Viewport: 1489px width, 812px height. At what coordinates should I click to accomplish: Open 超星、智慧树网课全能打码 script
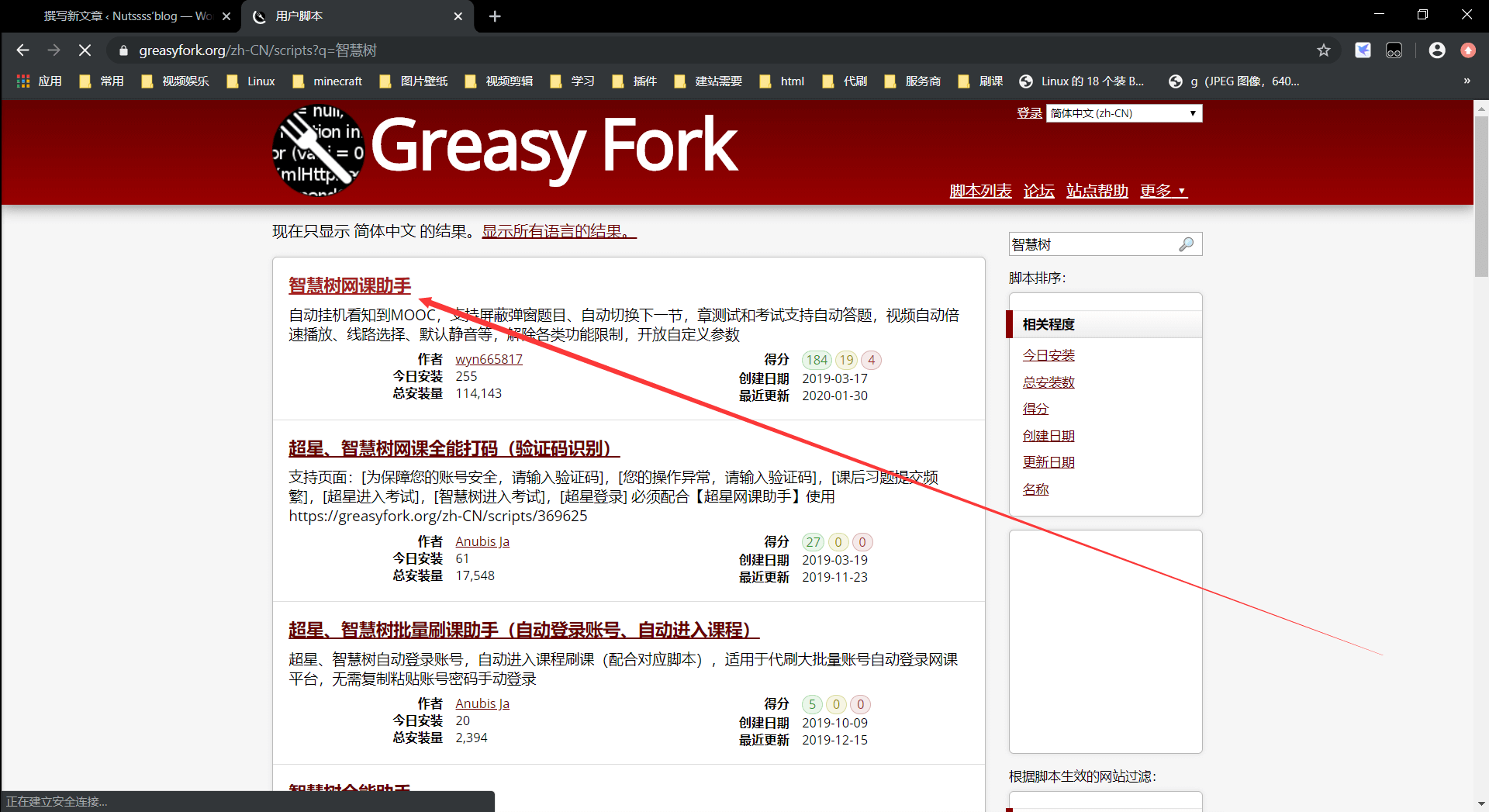click(x=454, y=448)
